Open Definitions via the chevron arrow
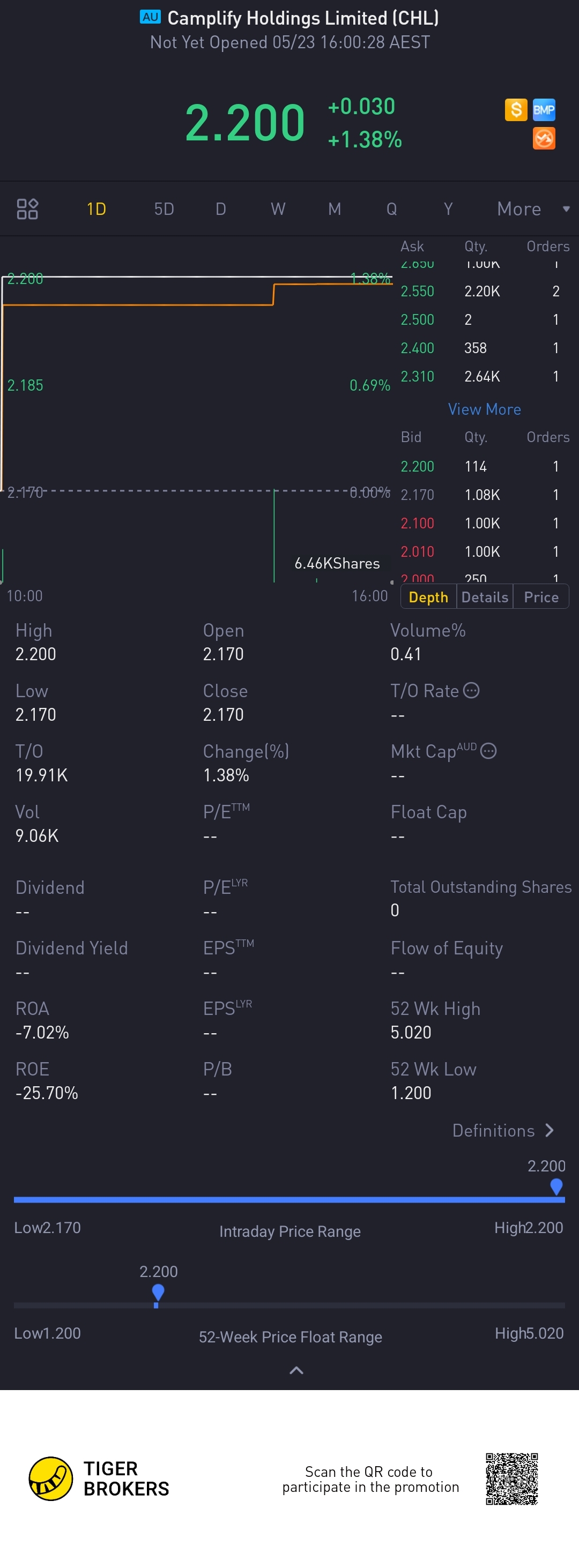Image resolution: width=579 pixels, height=1568 pixels. [549, 1130]
